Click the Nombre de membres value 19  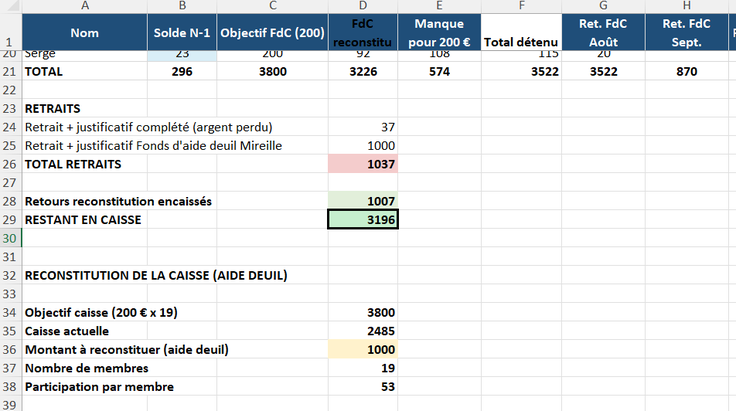[x=363, y=368]
